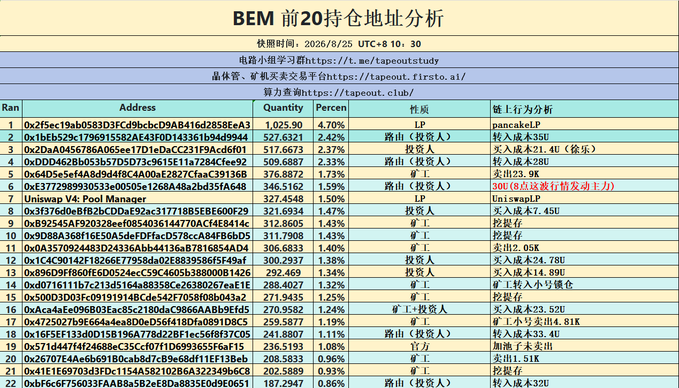Select quantity cell 1,025.90
This screenshot has height=388, width=679.
(283, 125)
